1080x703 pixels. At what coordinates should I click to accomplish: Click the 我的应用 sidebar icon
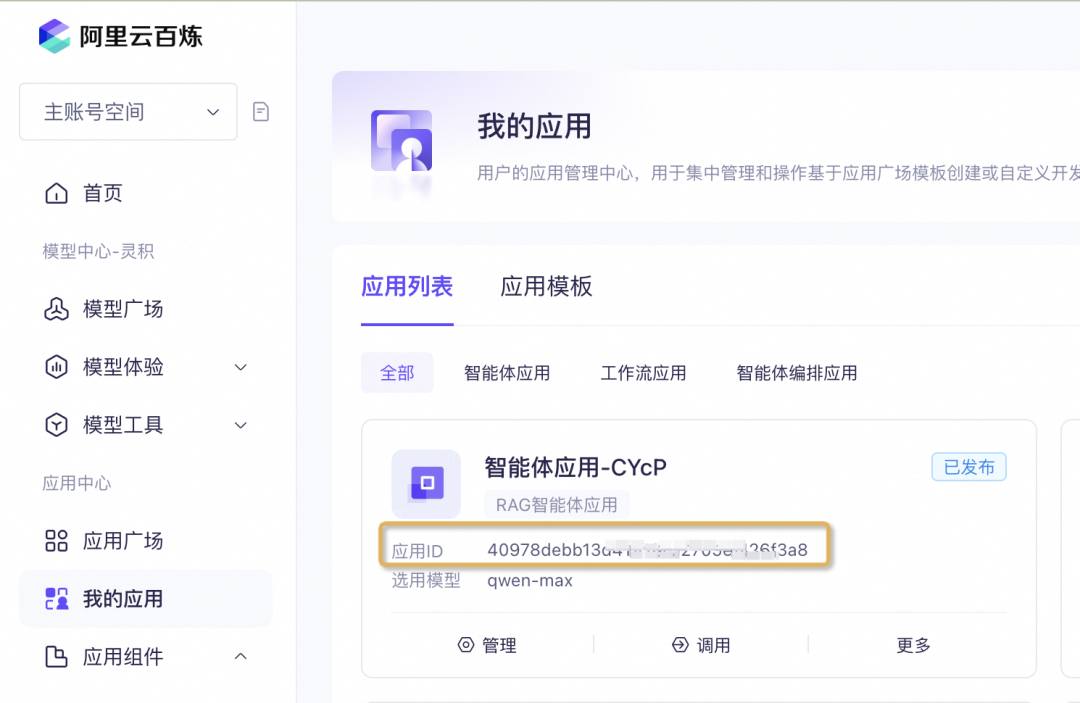[55, 599]
